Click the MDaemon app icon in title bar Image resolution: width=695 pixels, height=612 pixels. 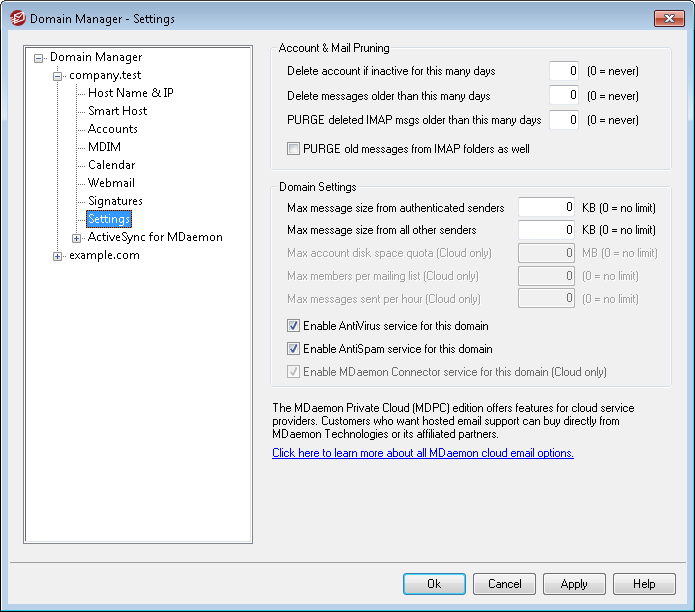click(18, 18)
